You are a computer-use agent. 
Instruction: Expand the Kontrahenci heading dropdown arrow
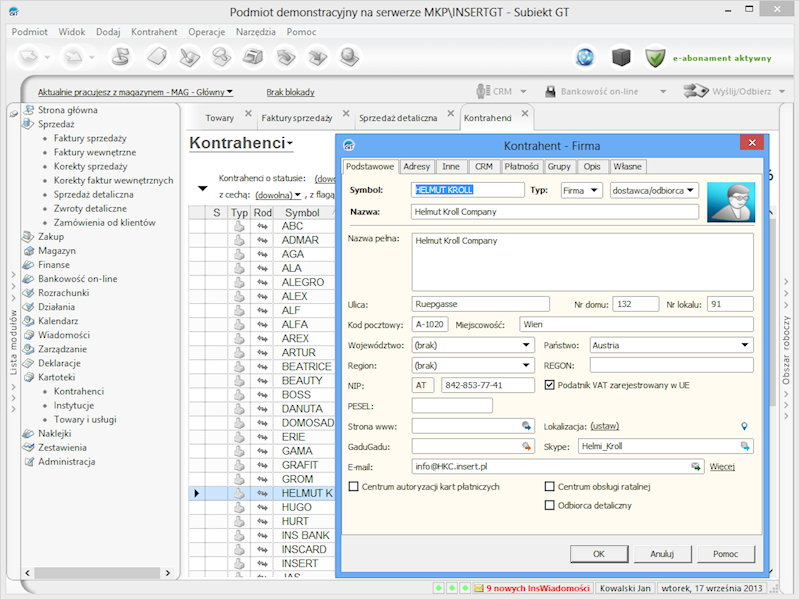[x=290, y=144]
